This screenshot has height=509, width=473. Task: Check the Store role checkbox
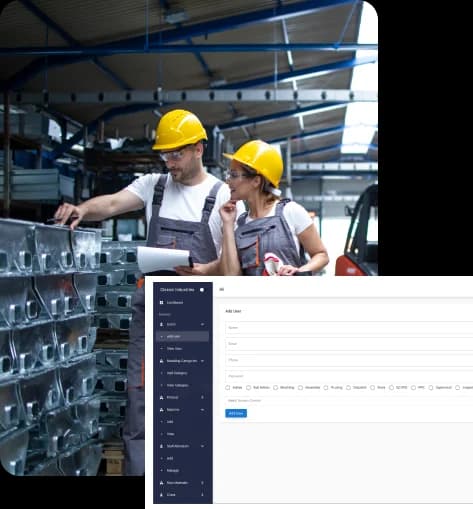(373, 388)
